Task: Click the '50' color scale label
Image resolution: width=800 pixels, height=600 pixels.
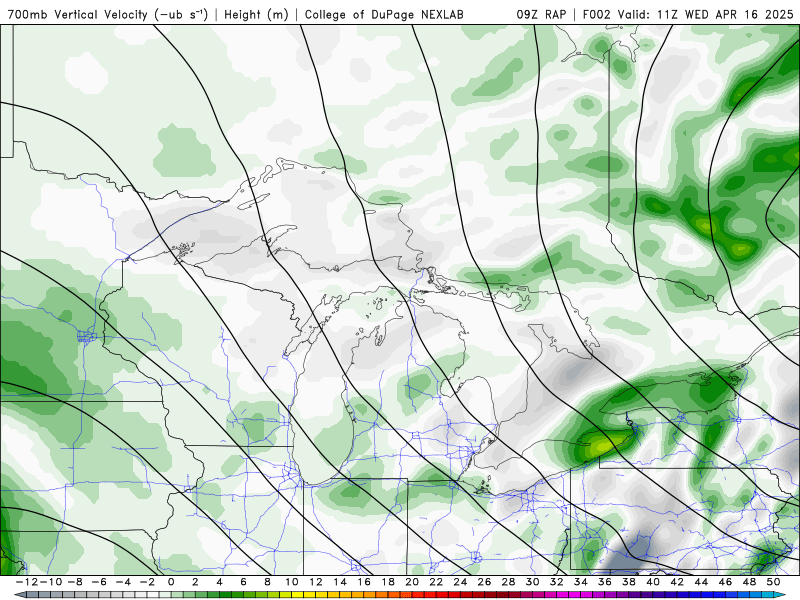Action: (773, 582)
